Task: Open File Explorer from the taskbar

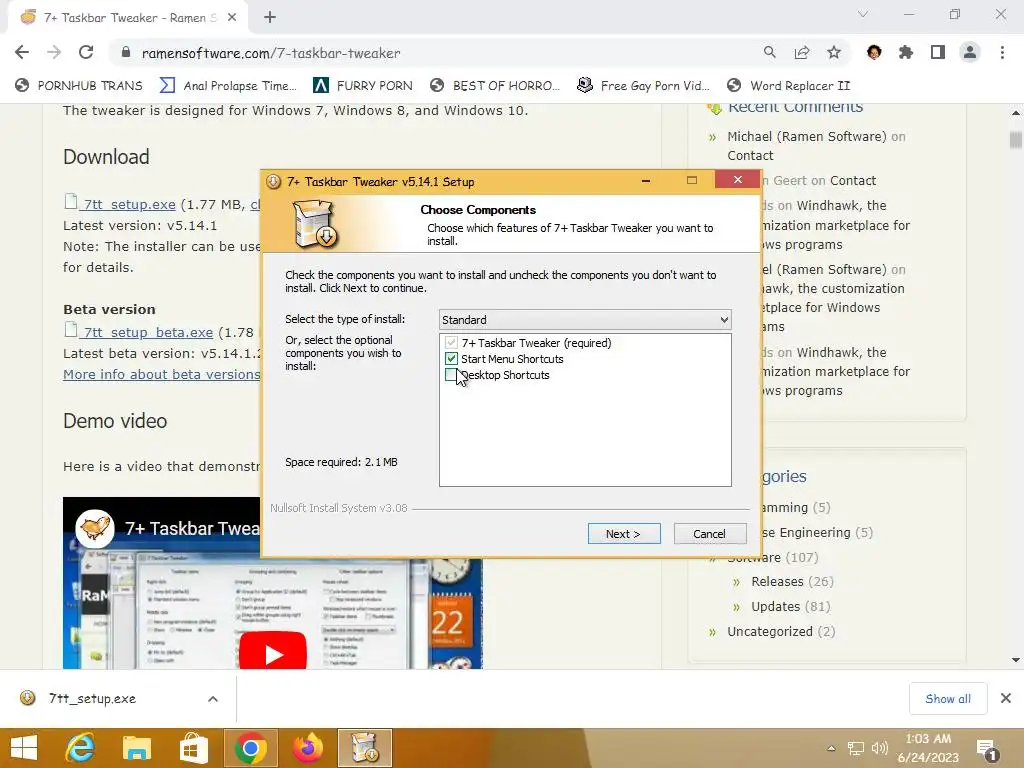Action: point(136,748)
